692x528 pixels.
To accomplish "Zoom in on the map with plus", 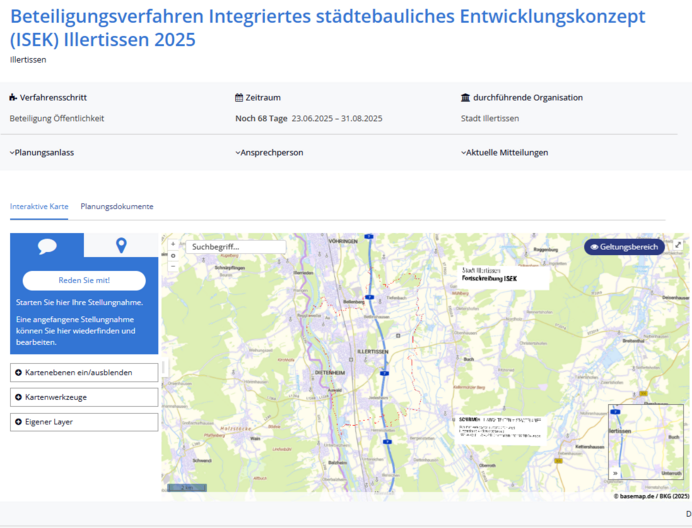I will 173,244.
